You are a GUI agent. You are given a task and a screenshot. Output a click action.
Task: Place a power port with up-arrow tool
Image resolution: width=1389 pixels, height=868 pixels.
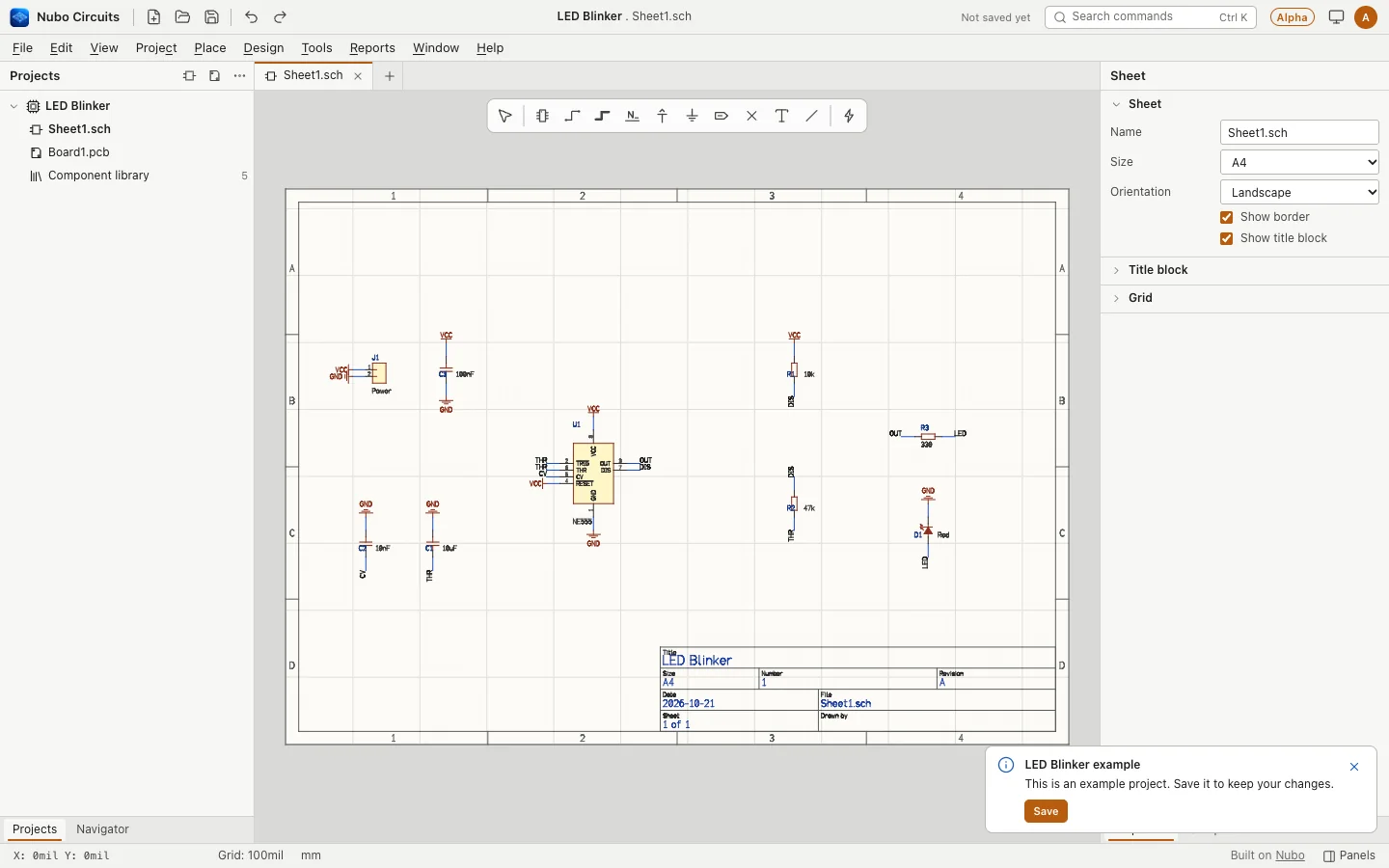[663, 116]
